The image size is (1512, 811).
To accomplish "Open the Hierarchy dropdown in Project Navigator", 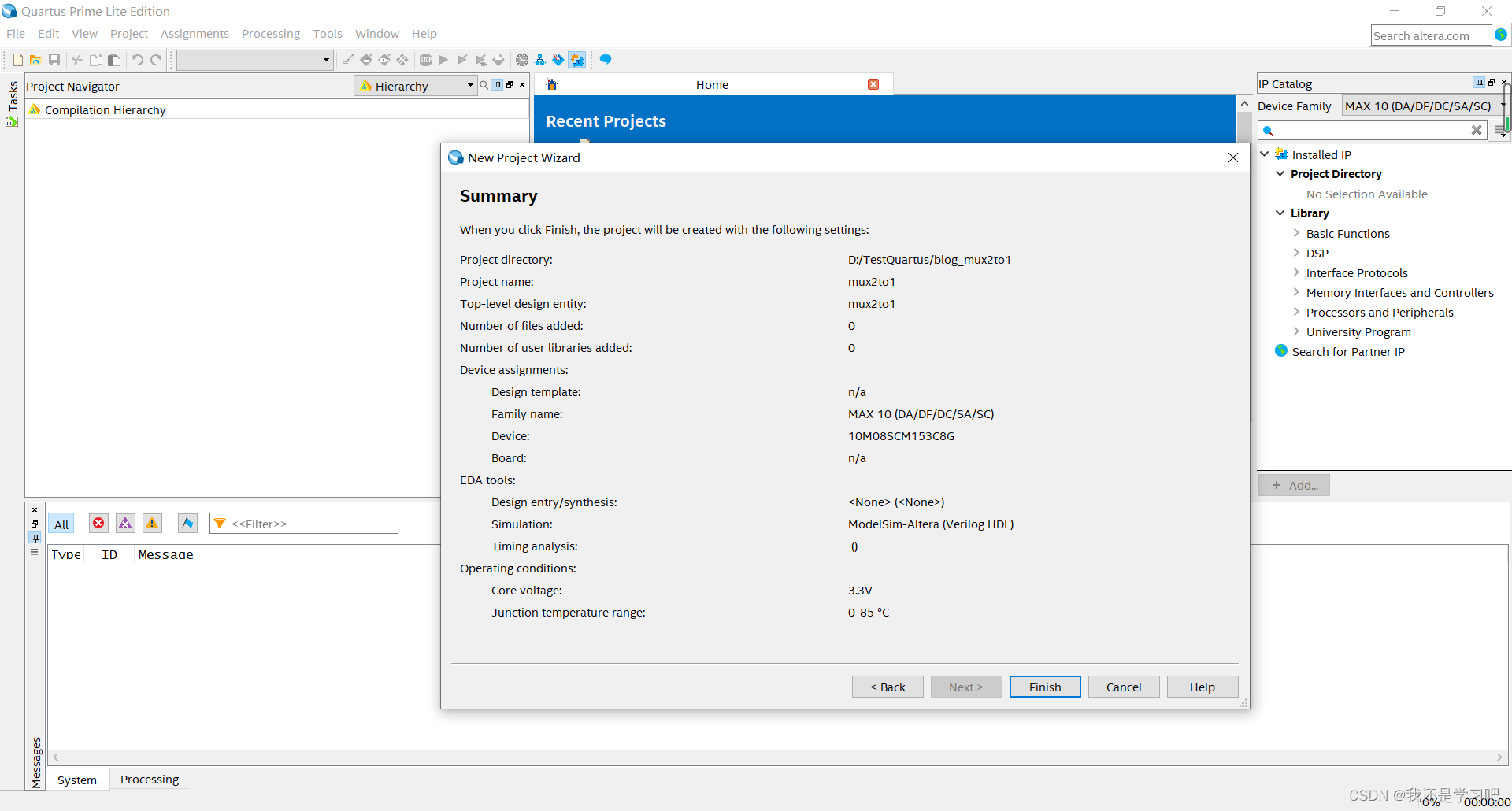I will pyautogui.click(x=416, y=86).
